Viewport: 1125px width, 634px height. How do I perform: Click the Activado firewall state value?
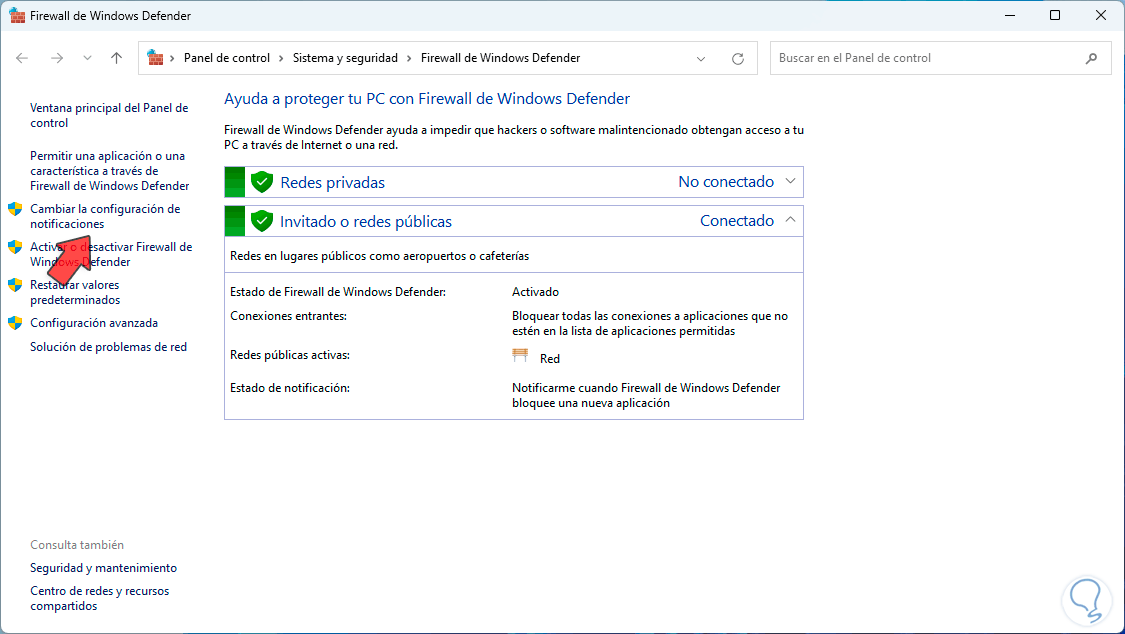point(535,292)
